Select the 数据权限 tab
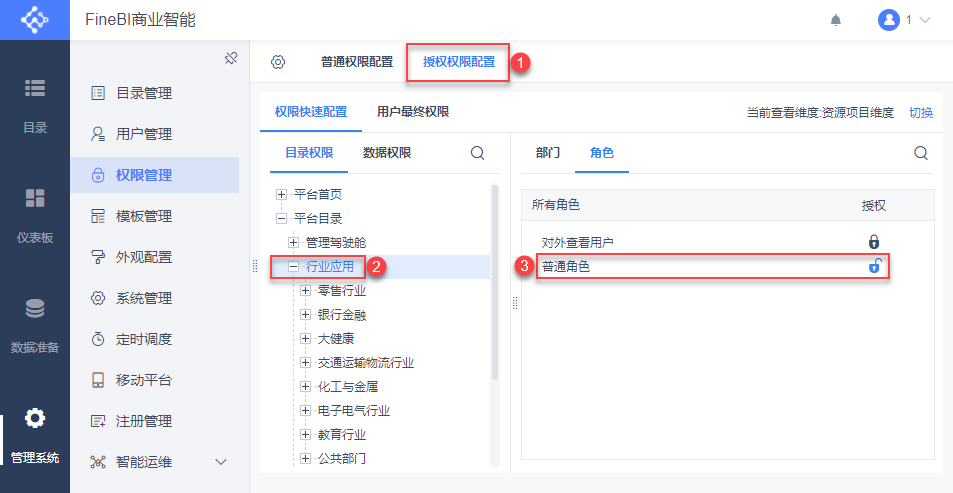Screen dimensions: 953x493 click(387, 153)
